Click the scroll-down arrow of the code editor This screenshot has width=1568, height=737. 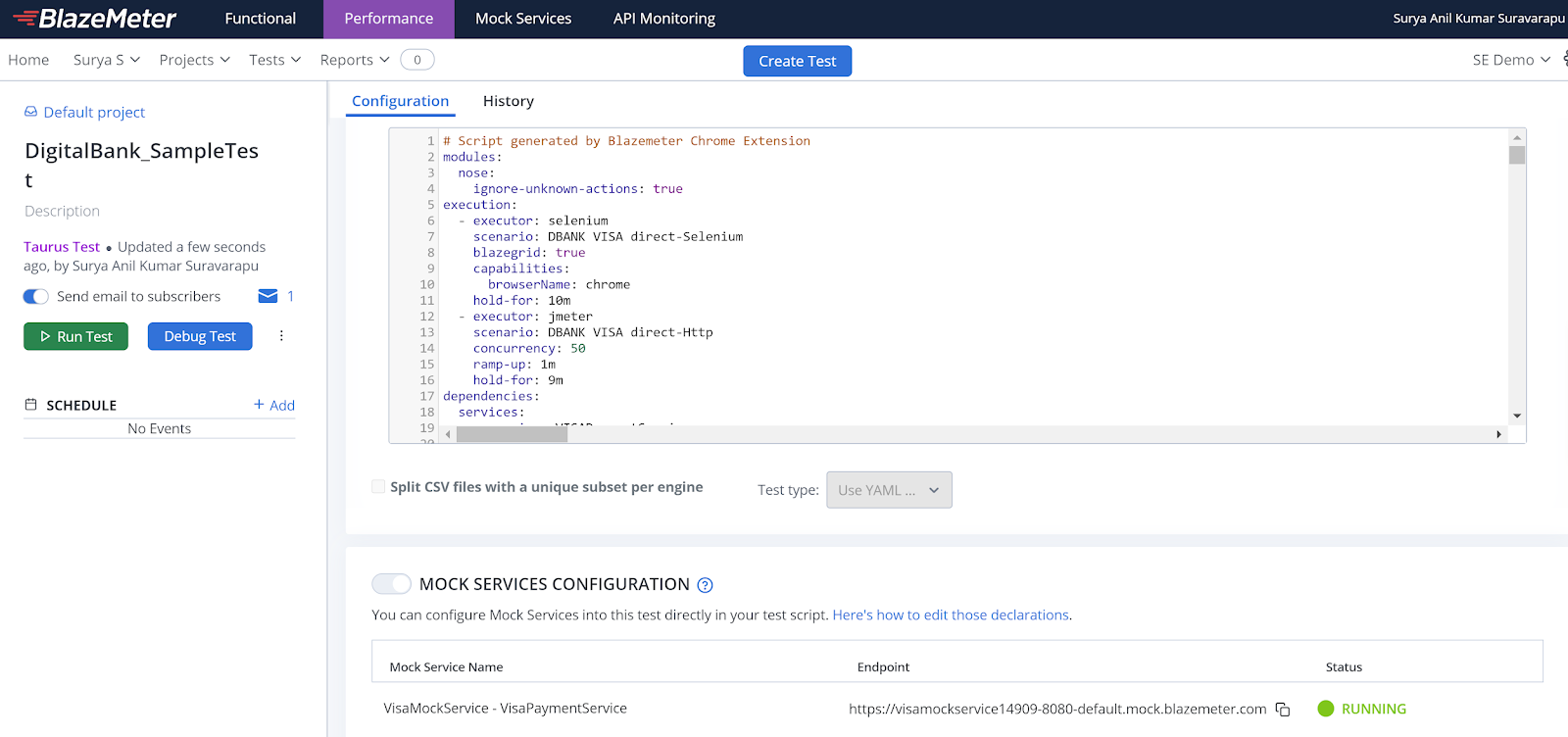coord(1517,416)
